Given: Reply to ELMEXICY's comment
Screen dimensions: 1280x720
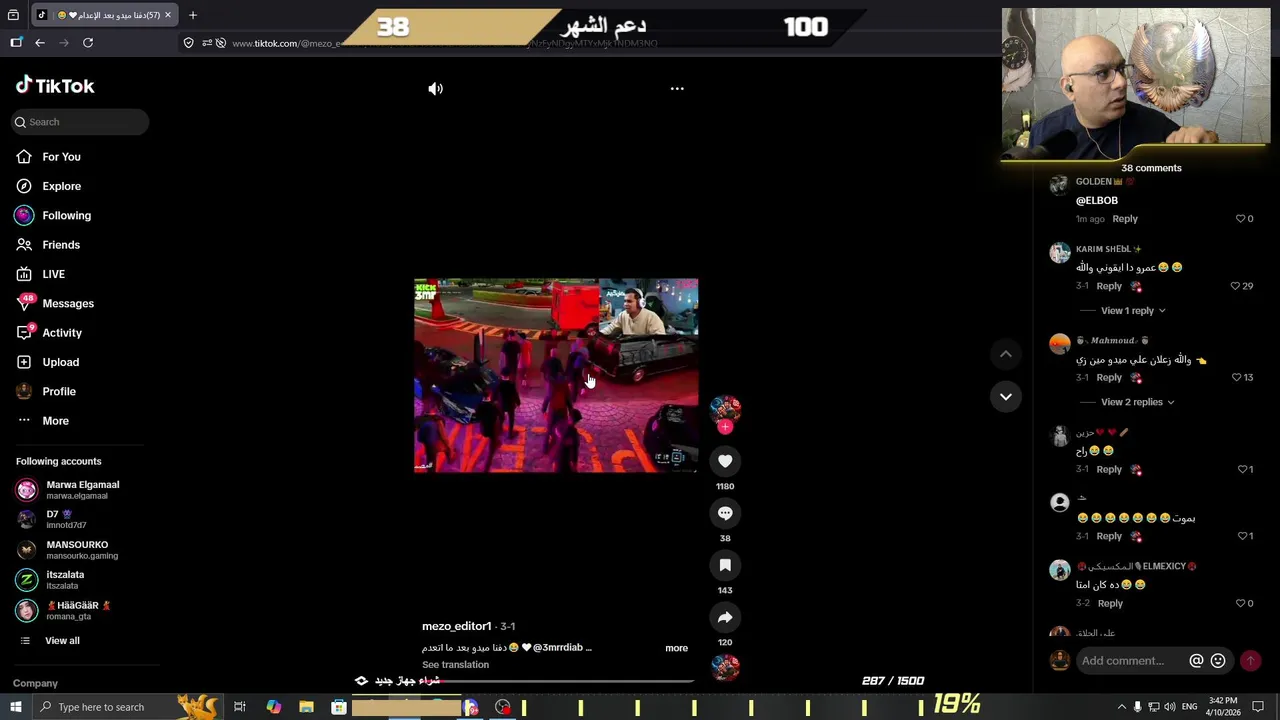Looking at the screenshot, I should click(1110, 603).
